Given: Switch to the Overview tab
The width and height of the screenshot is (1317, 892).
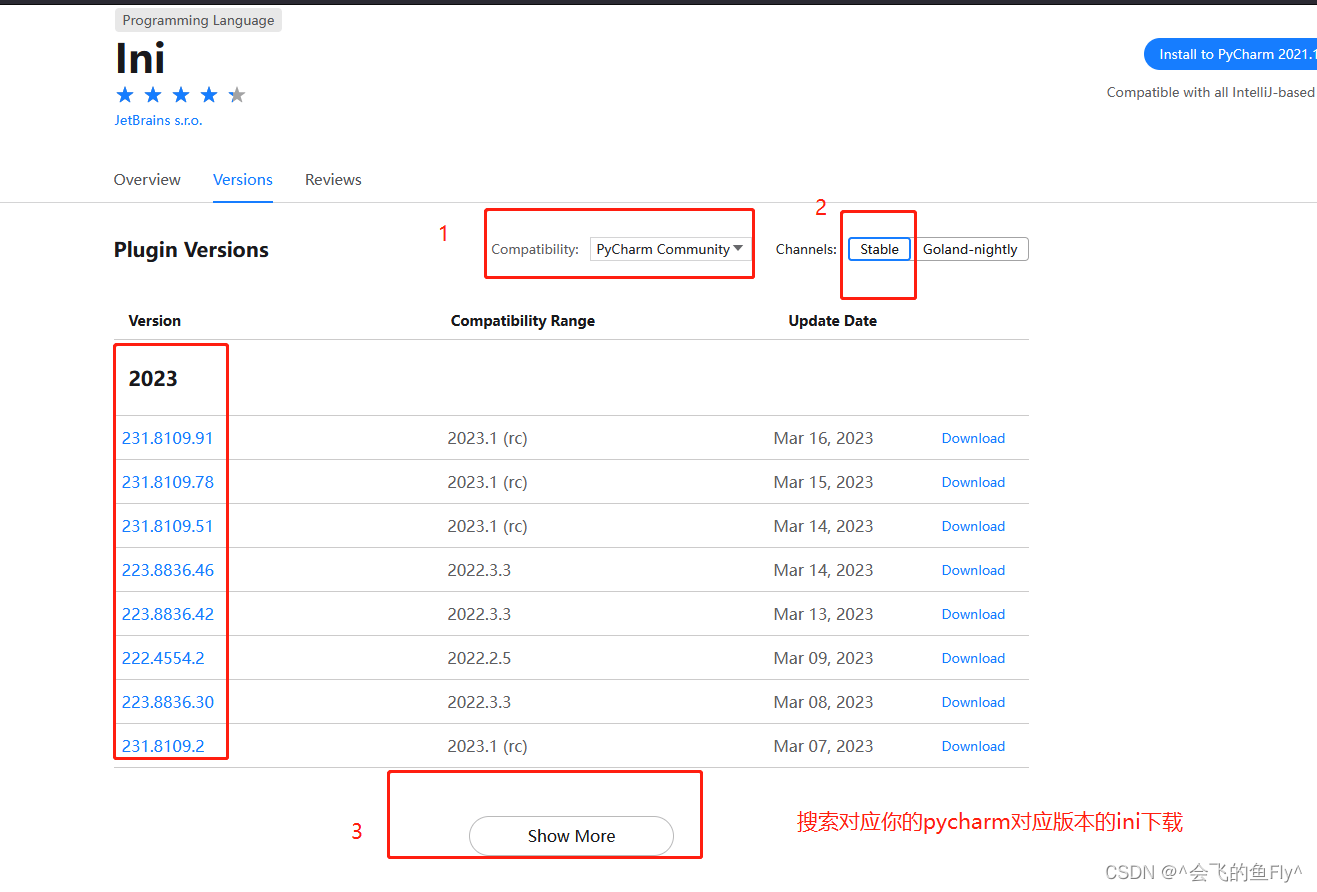Looking at the screenshot, I should pos(147,180).
